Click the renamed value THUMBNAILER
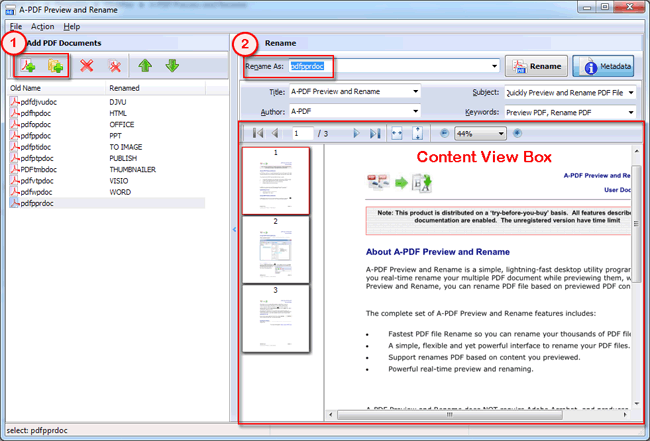 pyautogui.click(x=133, y=170)
